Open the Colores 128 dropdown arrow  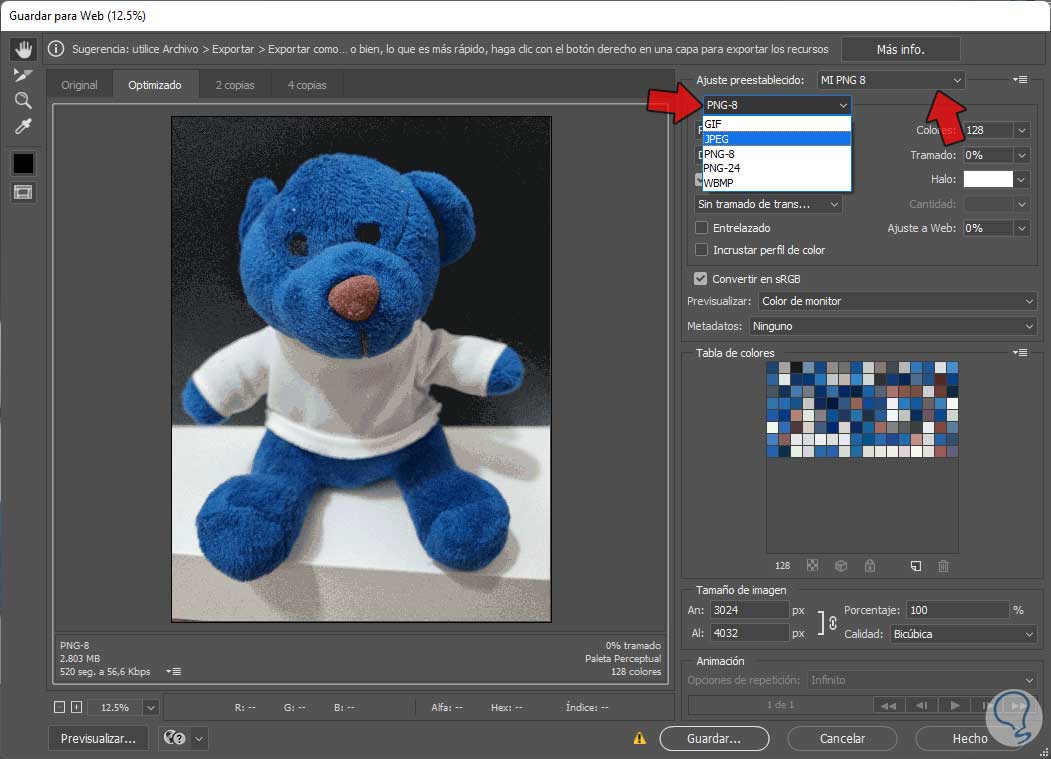[x=1022, y=130]
